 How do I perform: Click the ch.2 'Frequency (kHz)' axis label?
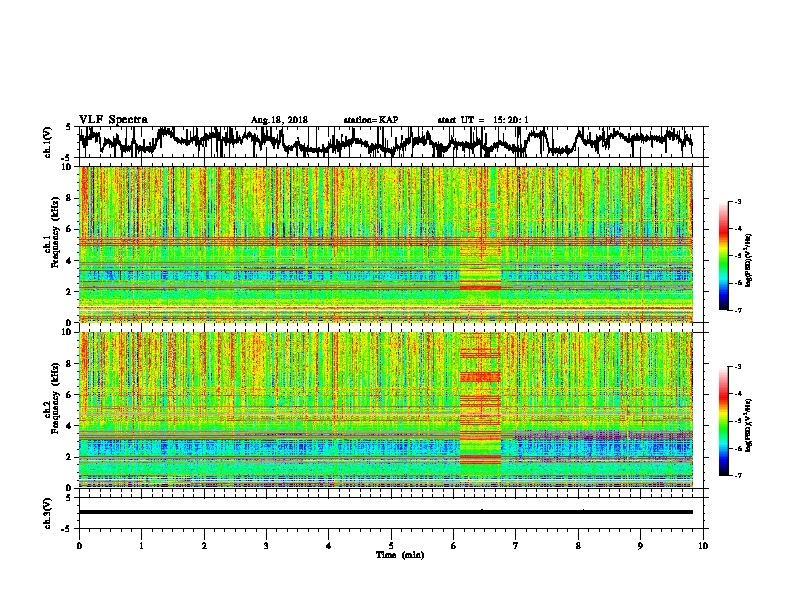[x=54, y=398]
